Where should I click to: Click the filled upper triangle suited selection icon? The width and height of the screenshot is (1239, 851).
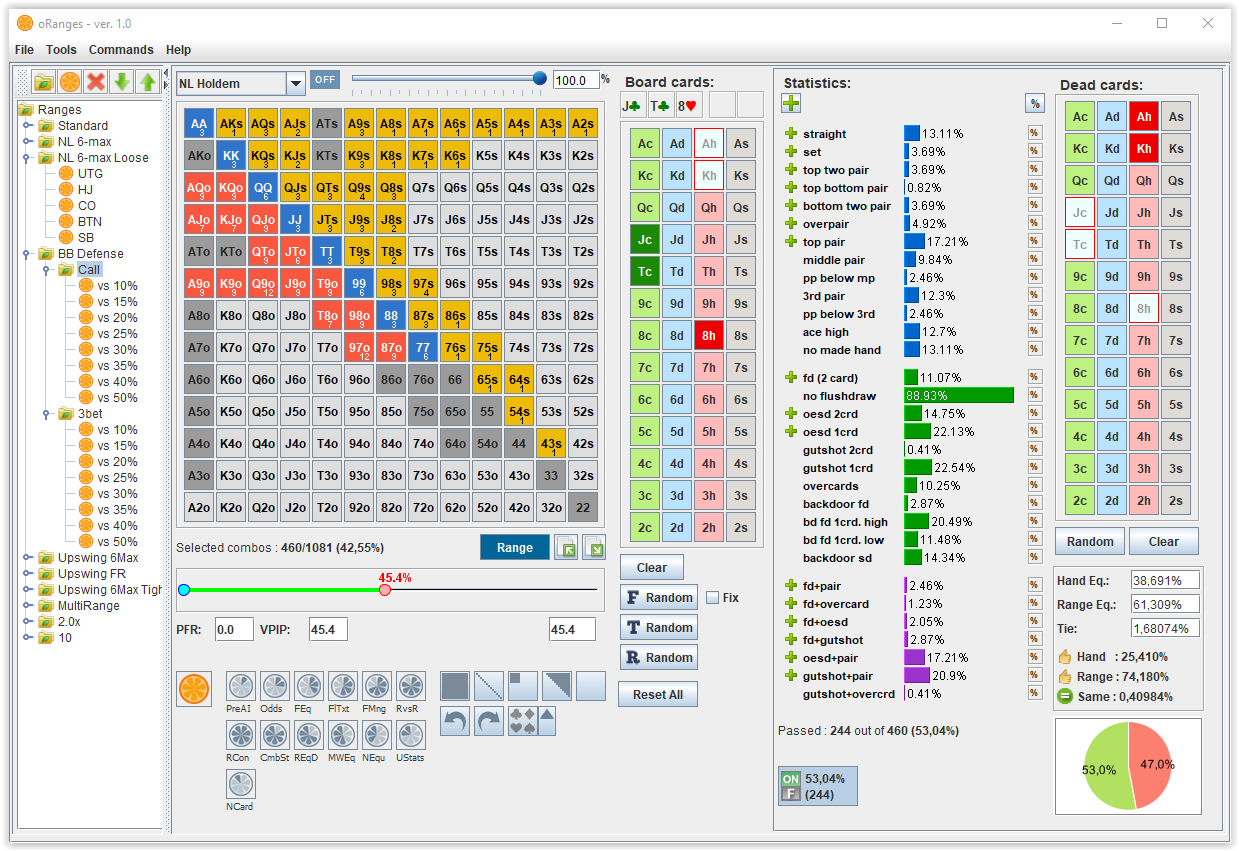[557, 686]
